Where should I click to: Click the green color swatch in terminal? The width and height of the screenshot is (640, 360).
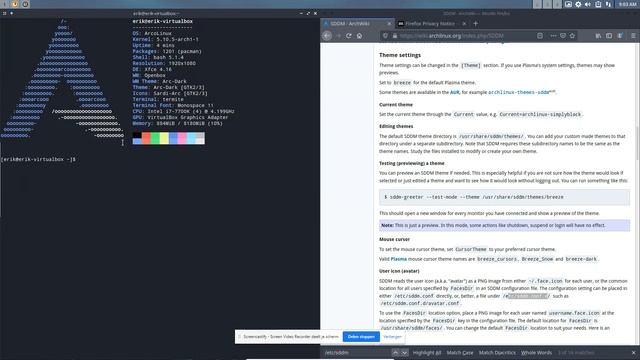(x=155, y=138)
